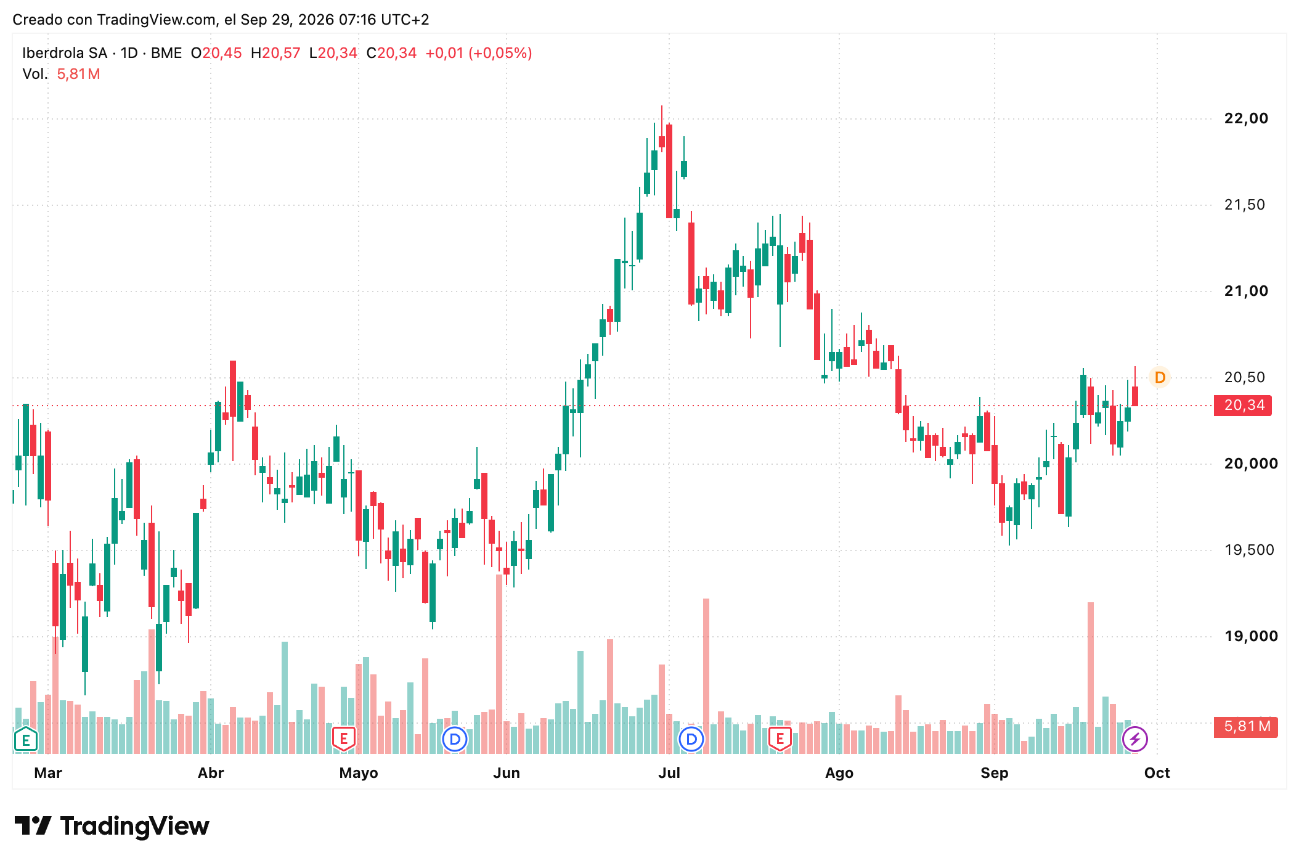Click the 'Ago' time axis label
1299x863 pixels.
pos(840,773)
